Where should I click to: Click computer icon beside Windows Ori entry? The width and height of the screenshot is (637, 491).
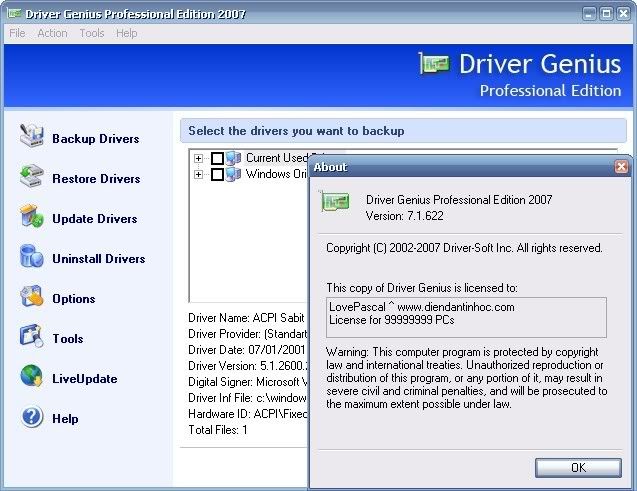pyautogui.click(x=234, y=174)
